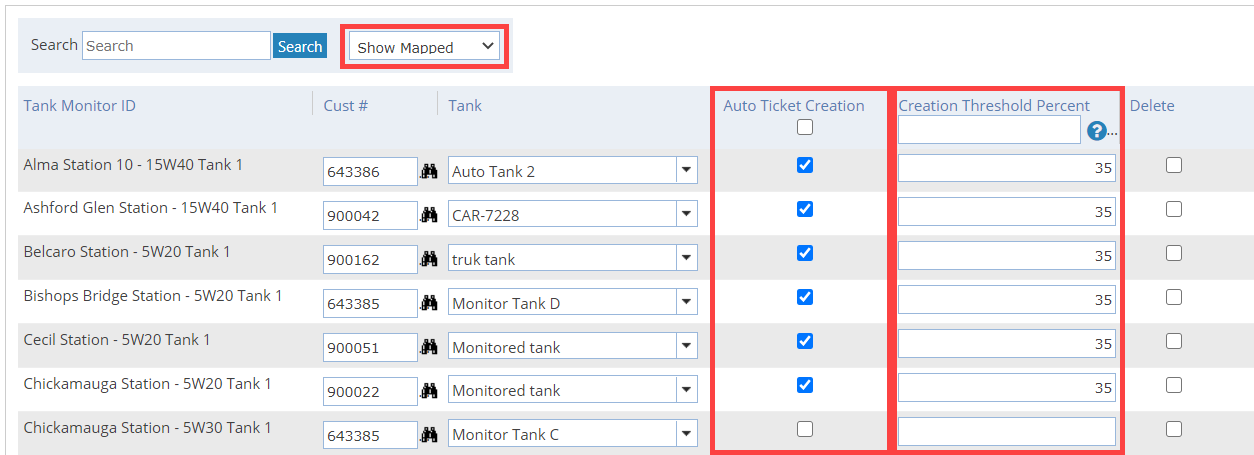Screen dimensions: 1254x455
Task: Uncheck Auto Ticket Creation for Alma Station 10
Action: pos(805,165)
